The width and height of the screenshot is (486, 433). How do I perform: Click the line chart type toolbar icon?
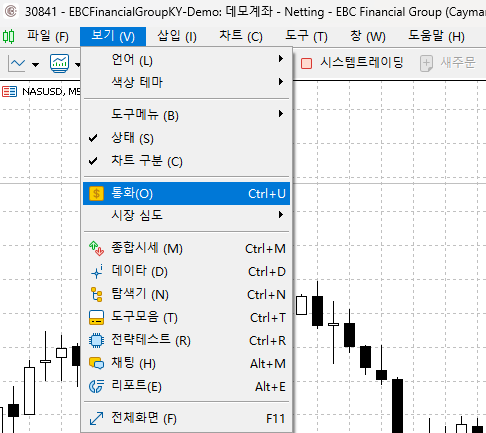pos(17,63)
